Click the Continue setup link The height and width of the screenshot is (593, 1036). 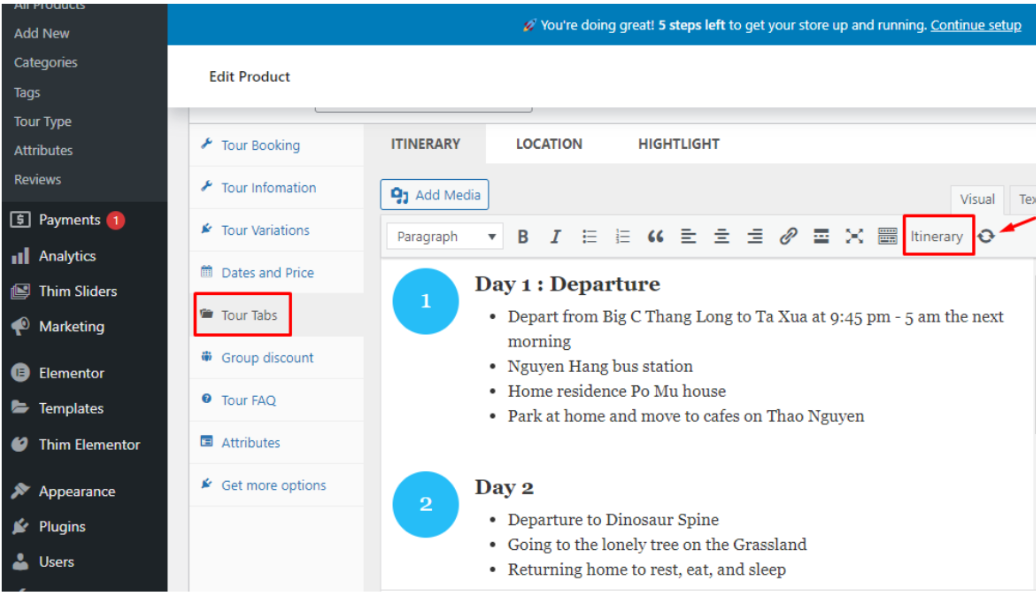[976, 25]
